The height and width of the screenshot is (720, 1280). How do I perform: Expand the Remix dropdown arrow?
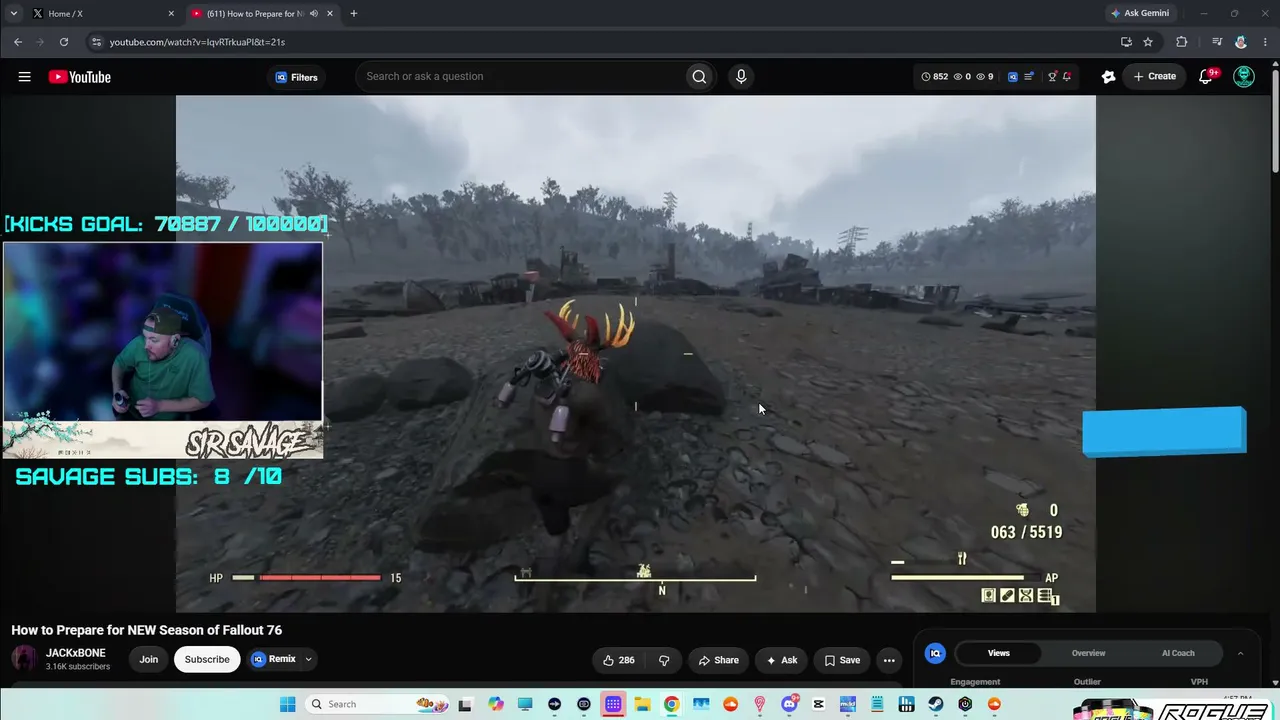(308, 659)
